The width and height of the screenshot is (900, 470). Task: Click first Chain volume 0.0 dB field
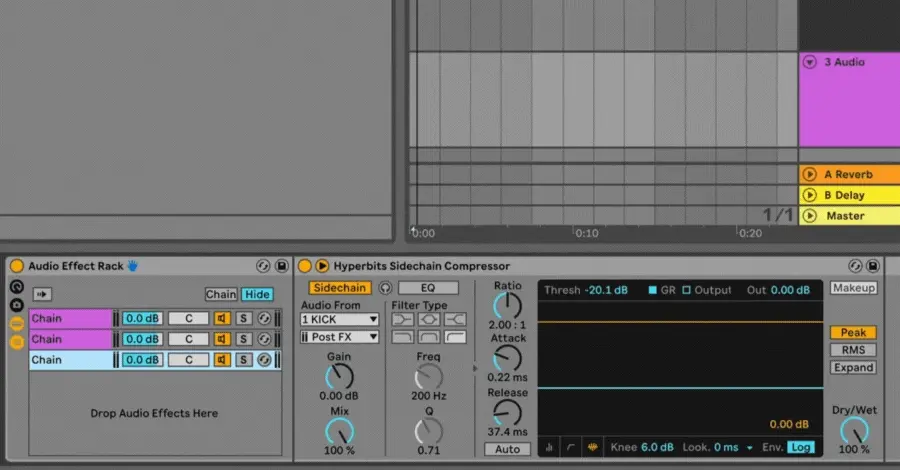point(142,318)
